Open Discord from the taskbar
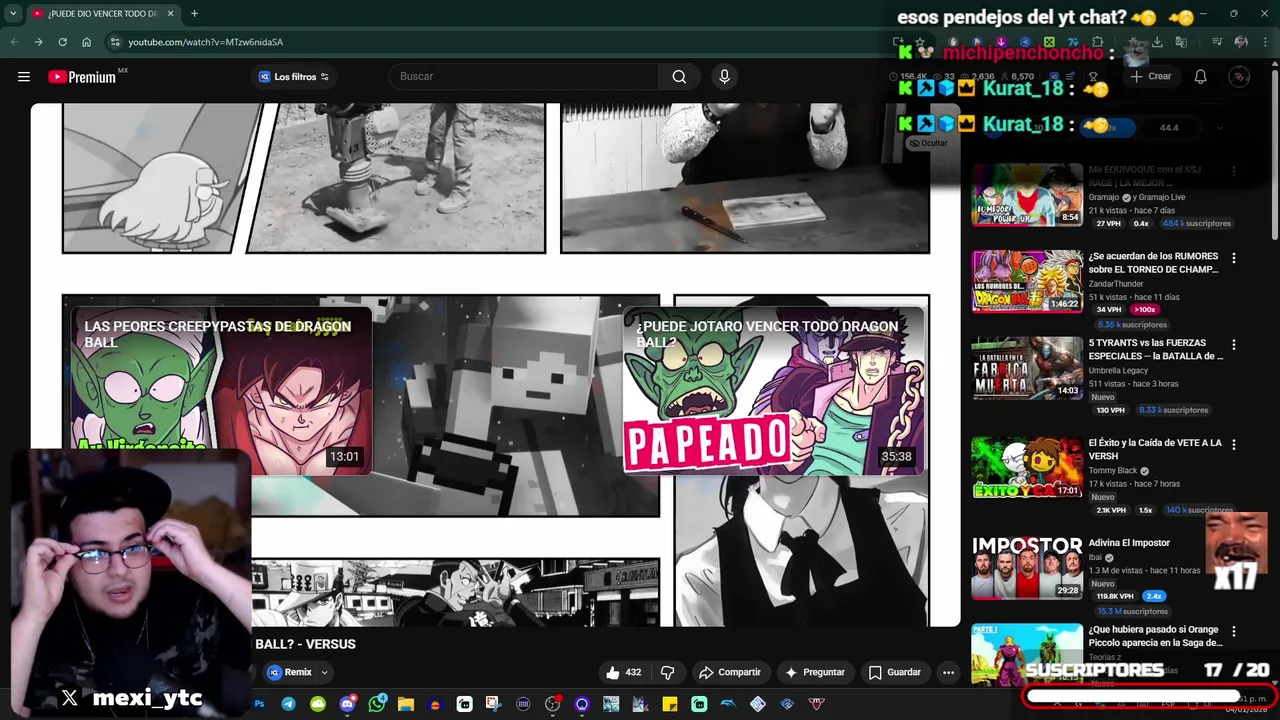 (347, 704)
